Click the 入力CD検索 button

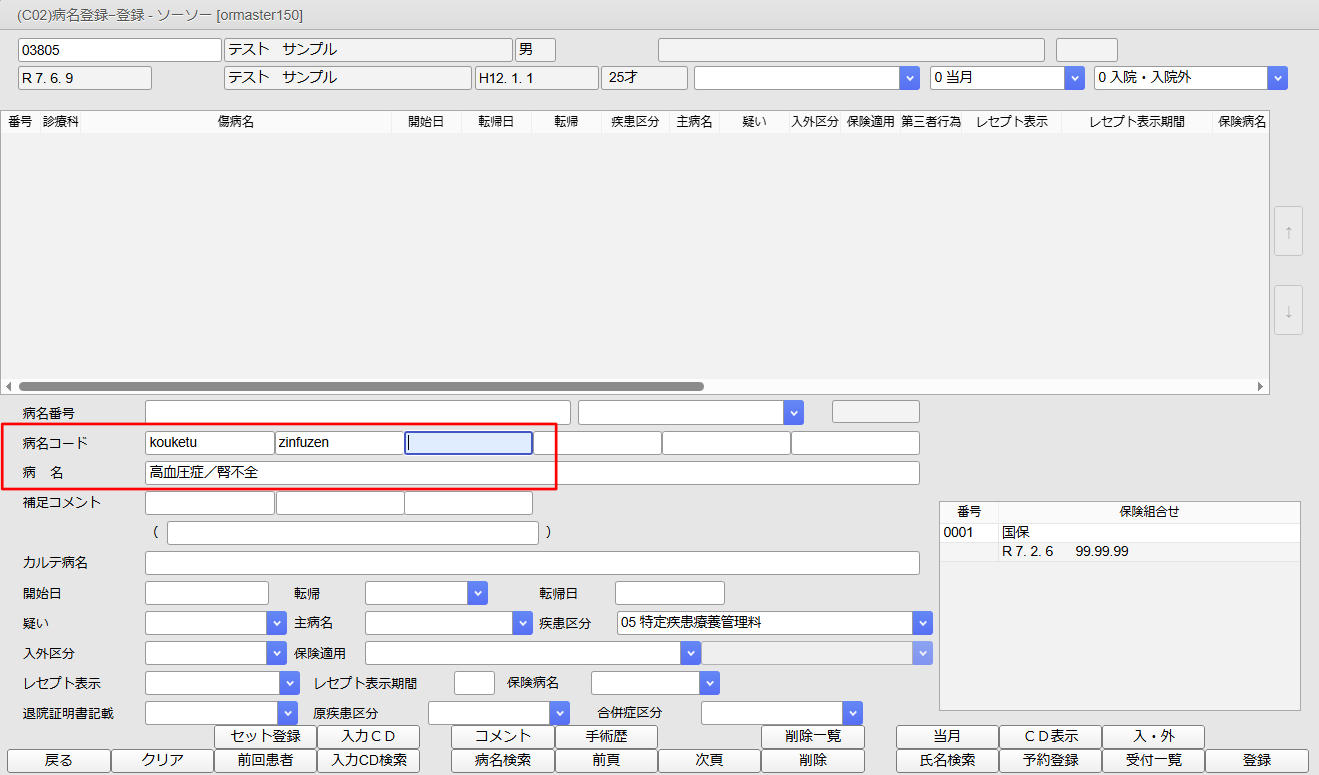[x=370, y=760]
